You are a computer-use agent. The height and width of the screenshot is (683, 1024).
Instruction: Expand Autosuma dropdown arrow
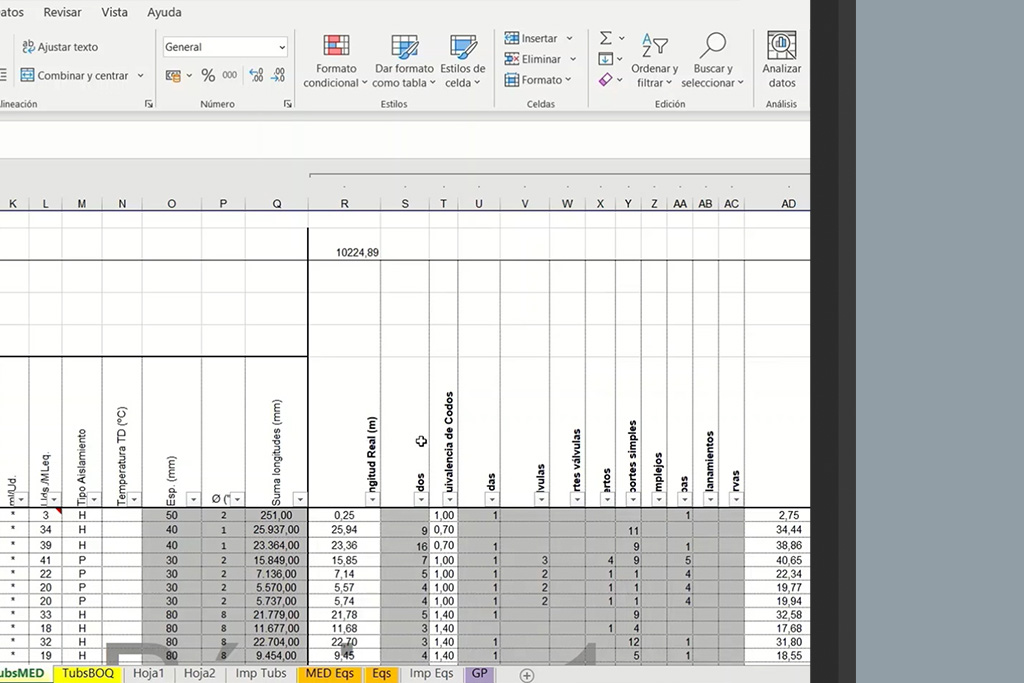pyautogui.click(x=622, y=39)
